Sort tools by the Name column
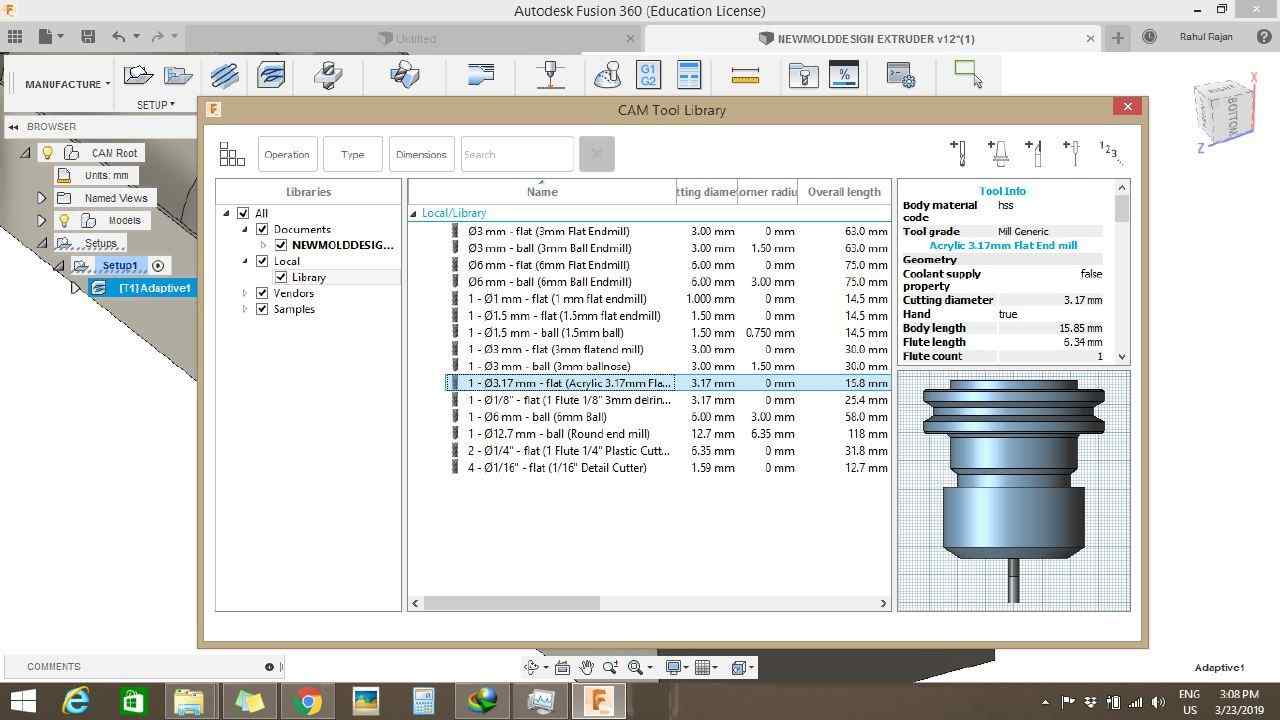Viewport: 1280px width, 720px height. coord(542,192)
